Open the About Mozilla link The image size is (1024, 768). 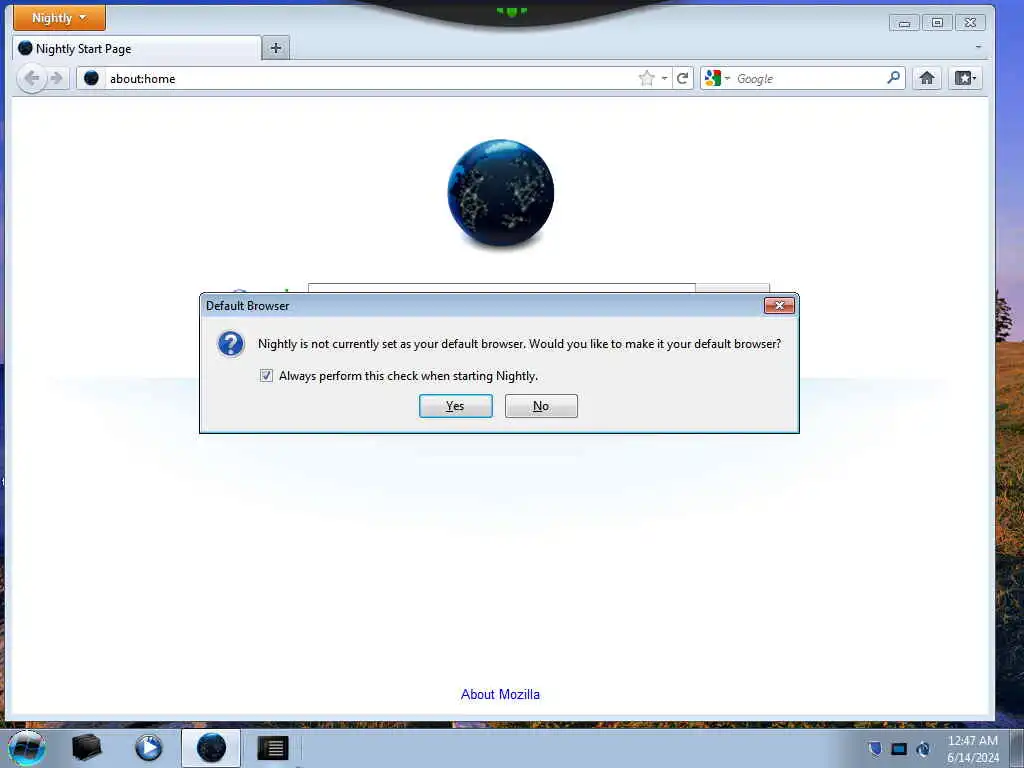[x=500, y=694]
